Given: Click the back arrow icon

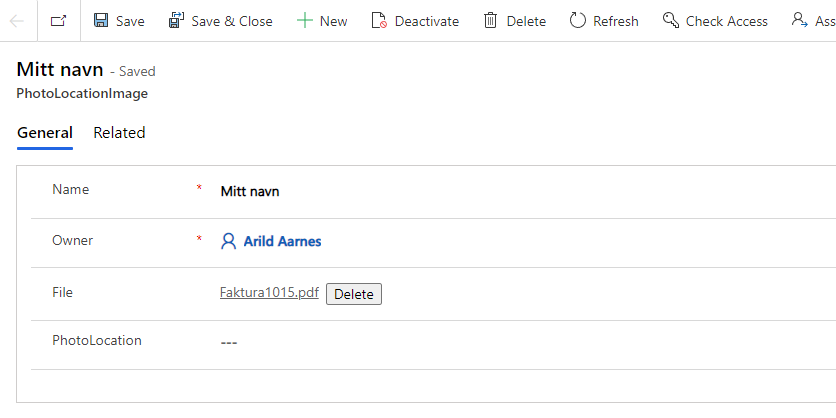Looking at the screenshot, I should pyautogui.click(x=17, y=21).
